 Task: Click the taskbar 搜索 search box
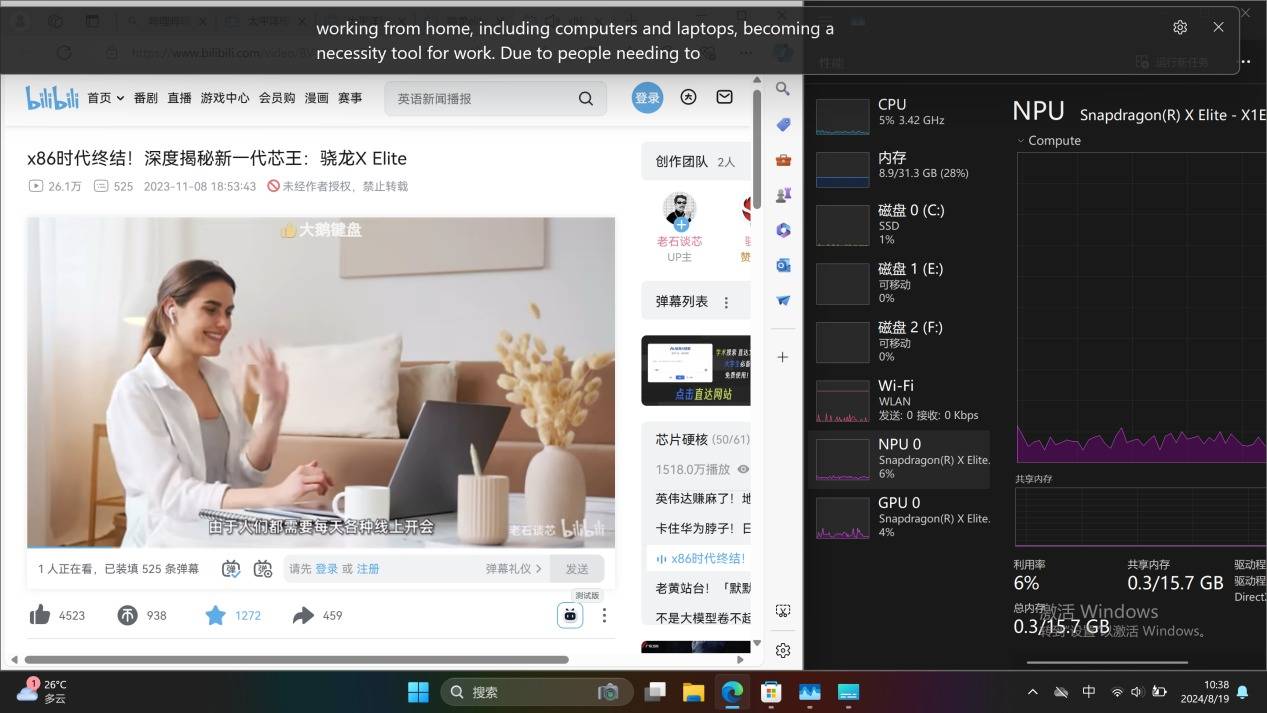[537, 692]
